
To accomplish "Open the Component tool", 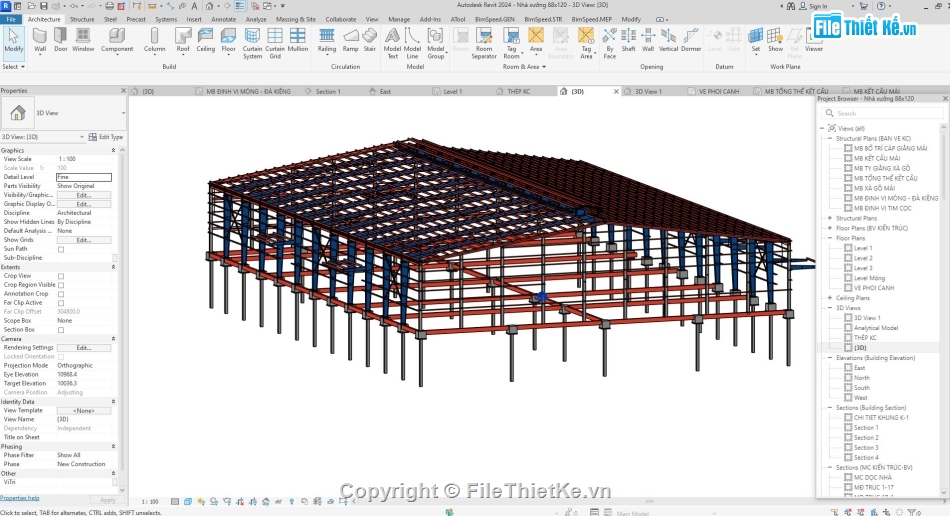I will coord(117,40).
